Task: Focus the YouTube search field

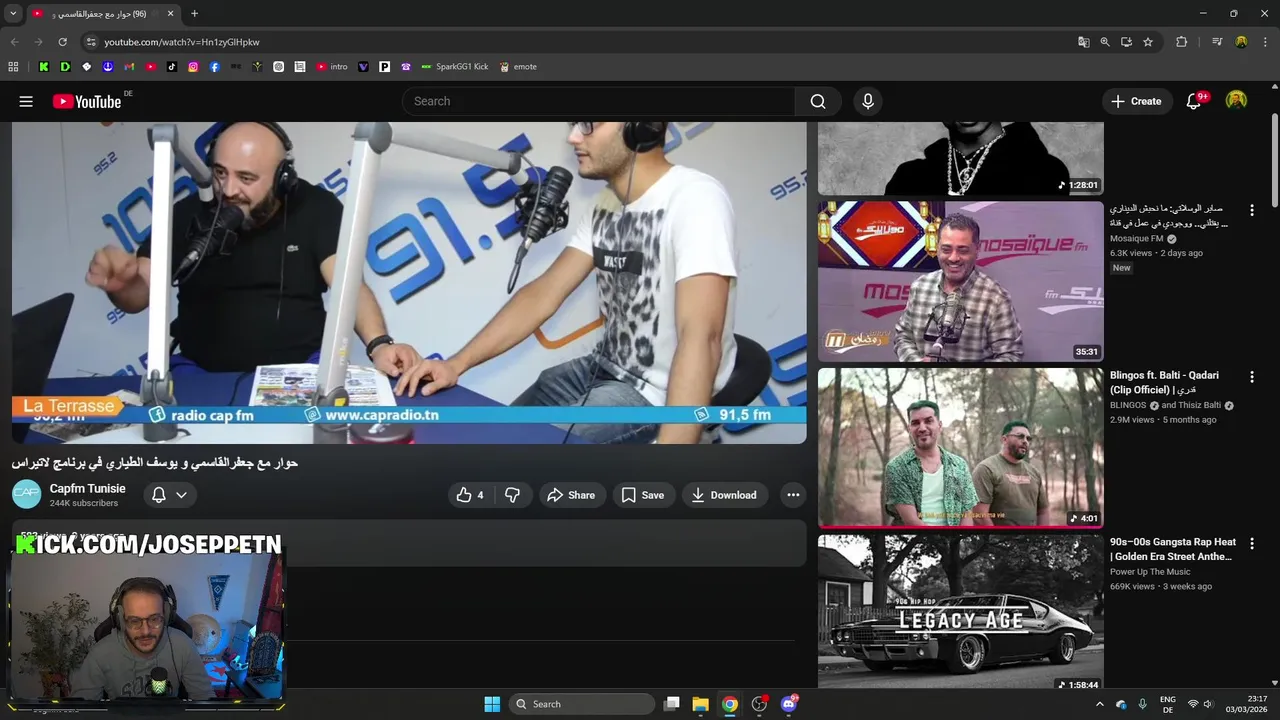Action: tap(598, 101)
